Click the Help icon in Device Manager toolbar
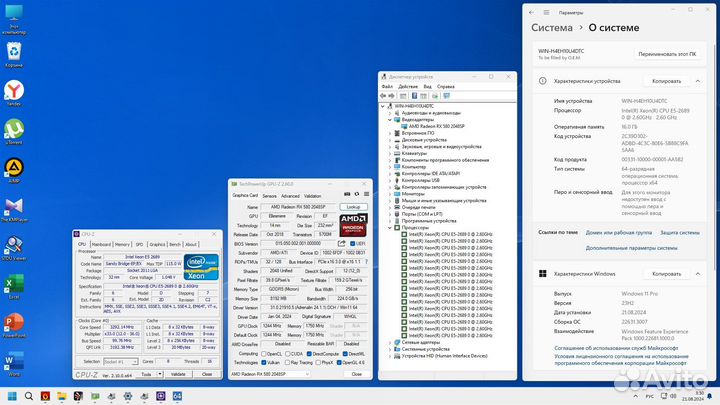The width and height of the screenshot is (720, 405). pos(414,96)
